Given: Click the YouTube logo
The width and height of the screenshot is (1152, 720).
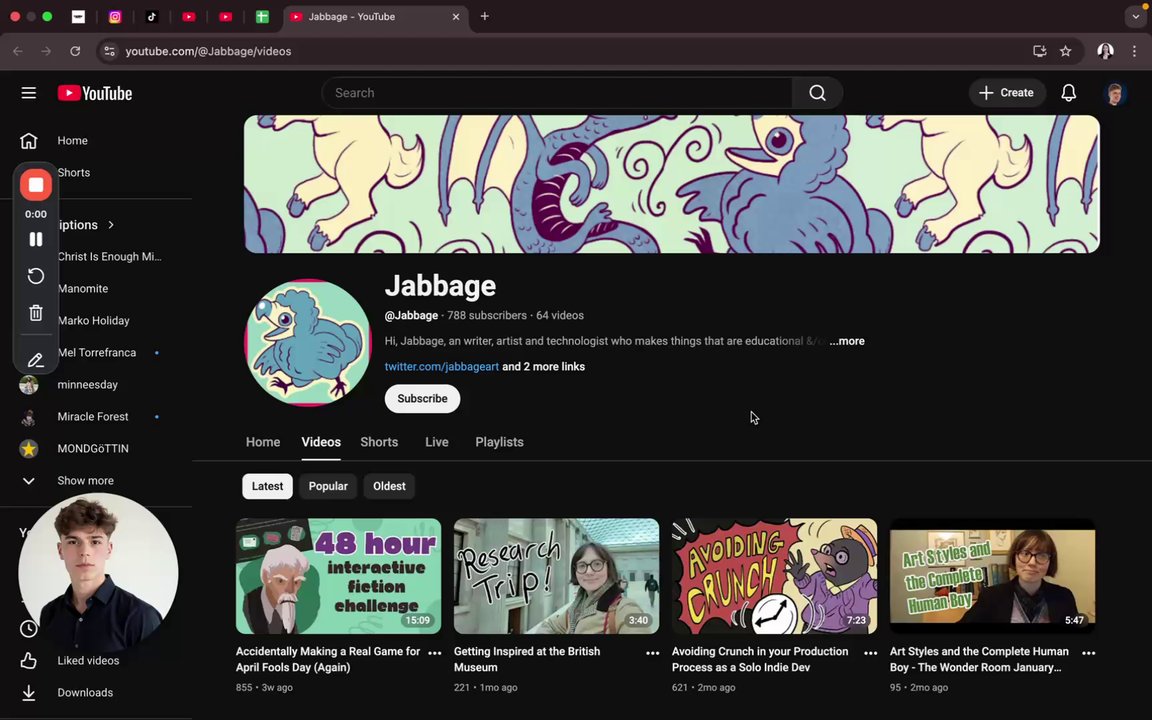Looking at the screenshot, I should coord(95,93).
